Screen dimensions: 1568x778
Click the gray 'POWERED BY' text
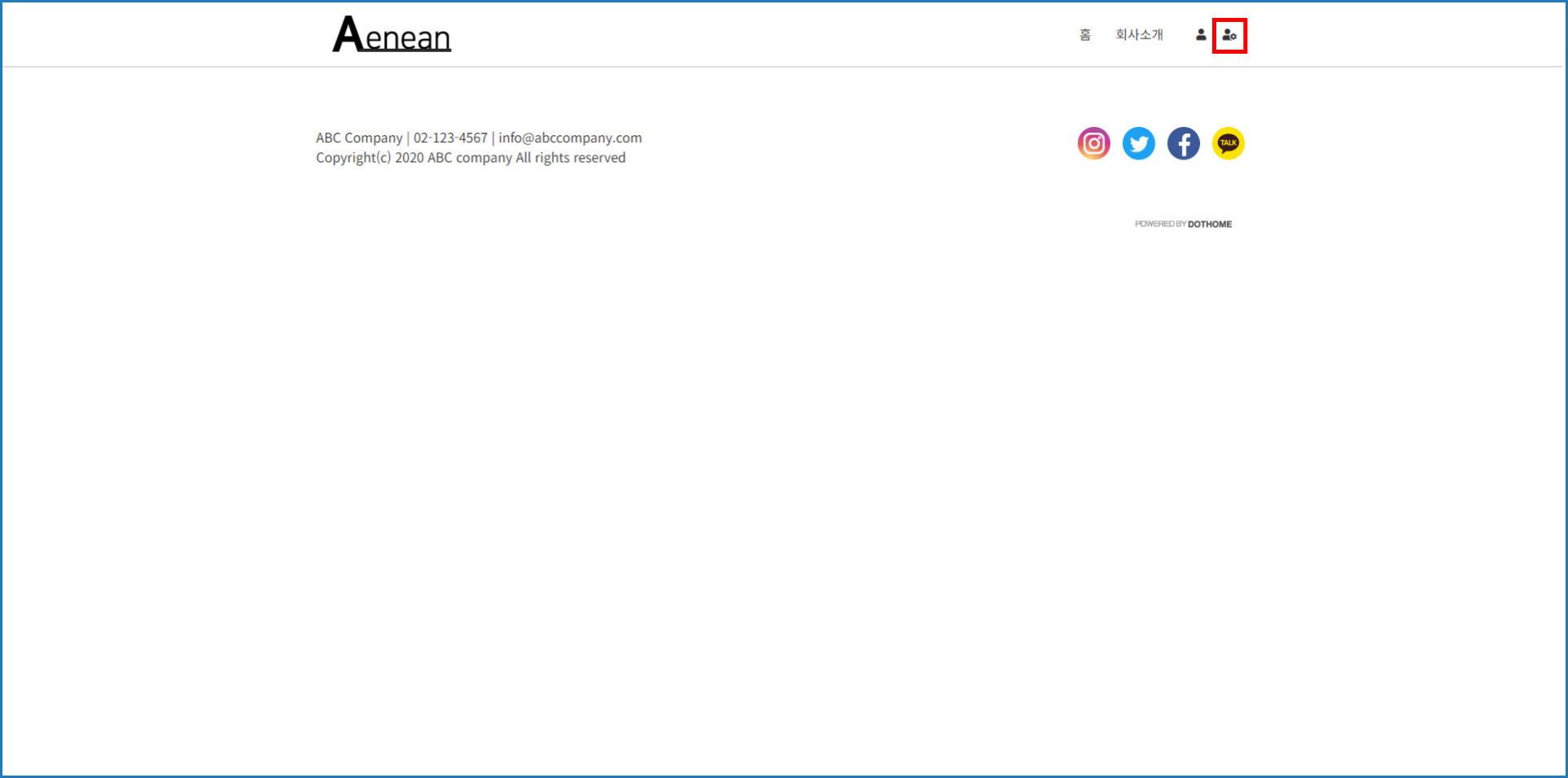pyautogui.click(x=1160, y=225)
